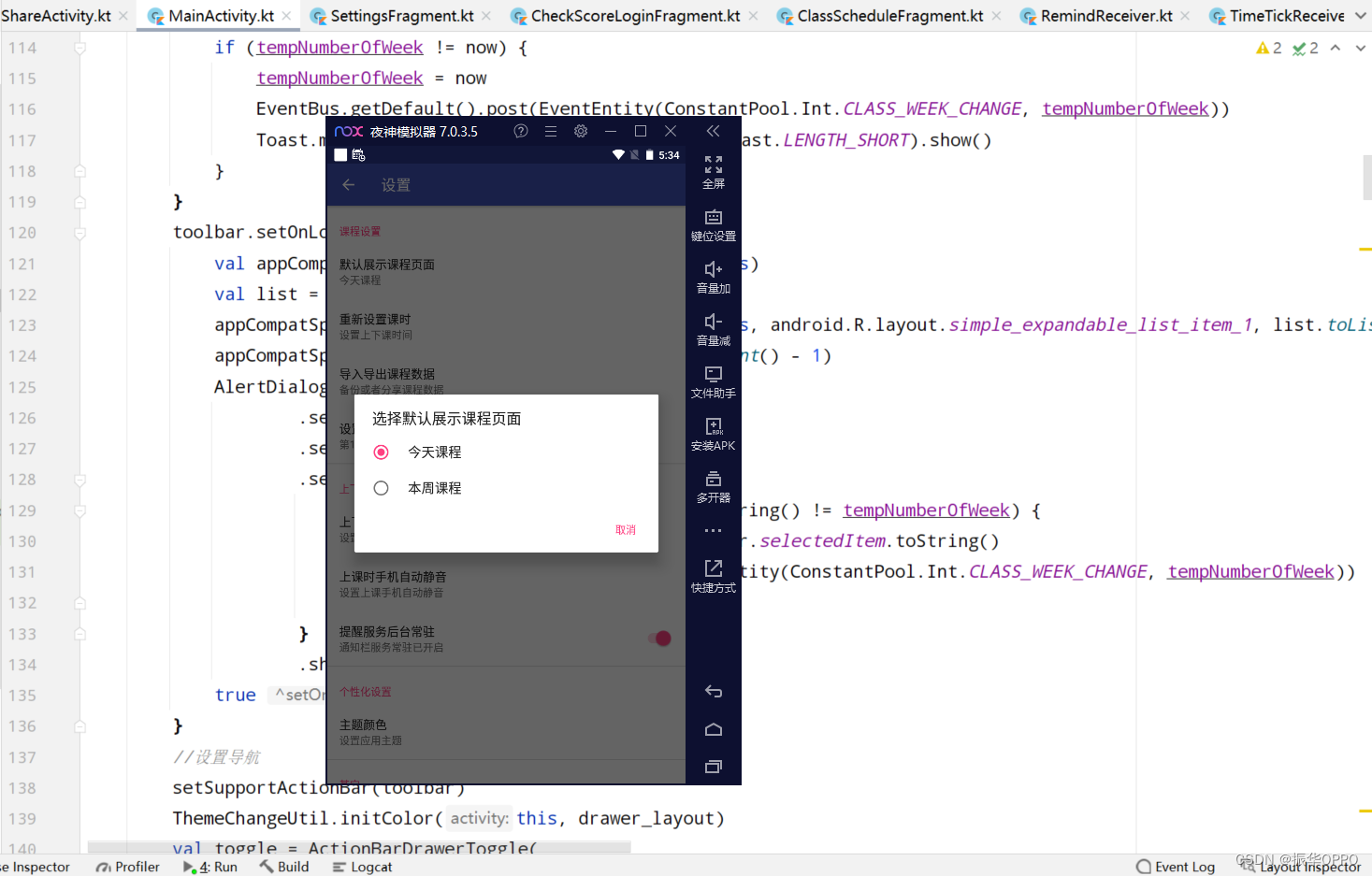Jump to previous highlighted problem arrow
The width and height of the screenshot is (1372, 876).
pyautogui.click(x=1336, y=48)
